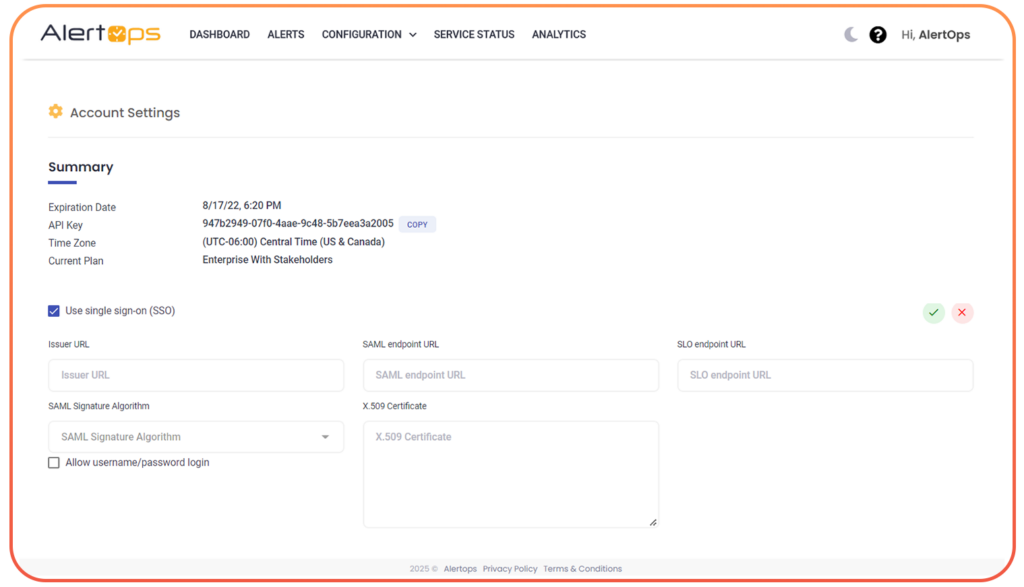
Task: Click the AlertOps logo
Action: (x=99, y=33)
